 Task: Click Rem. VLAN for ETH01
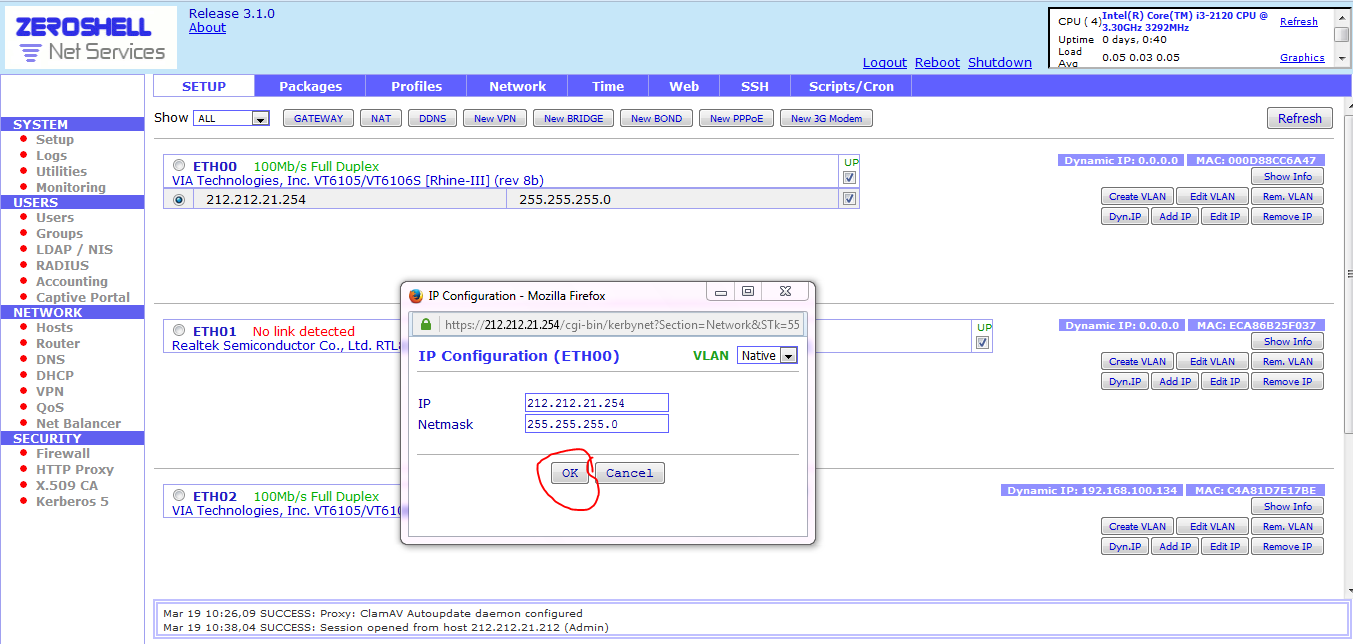click(x=1287, y=361)
